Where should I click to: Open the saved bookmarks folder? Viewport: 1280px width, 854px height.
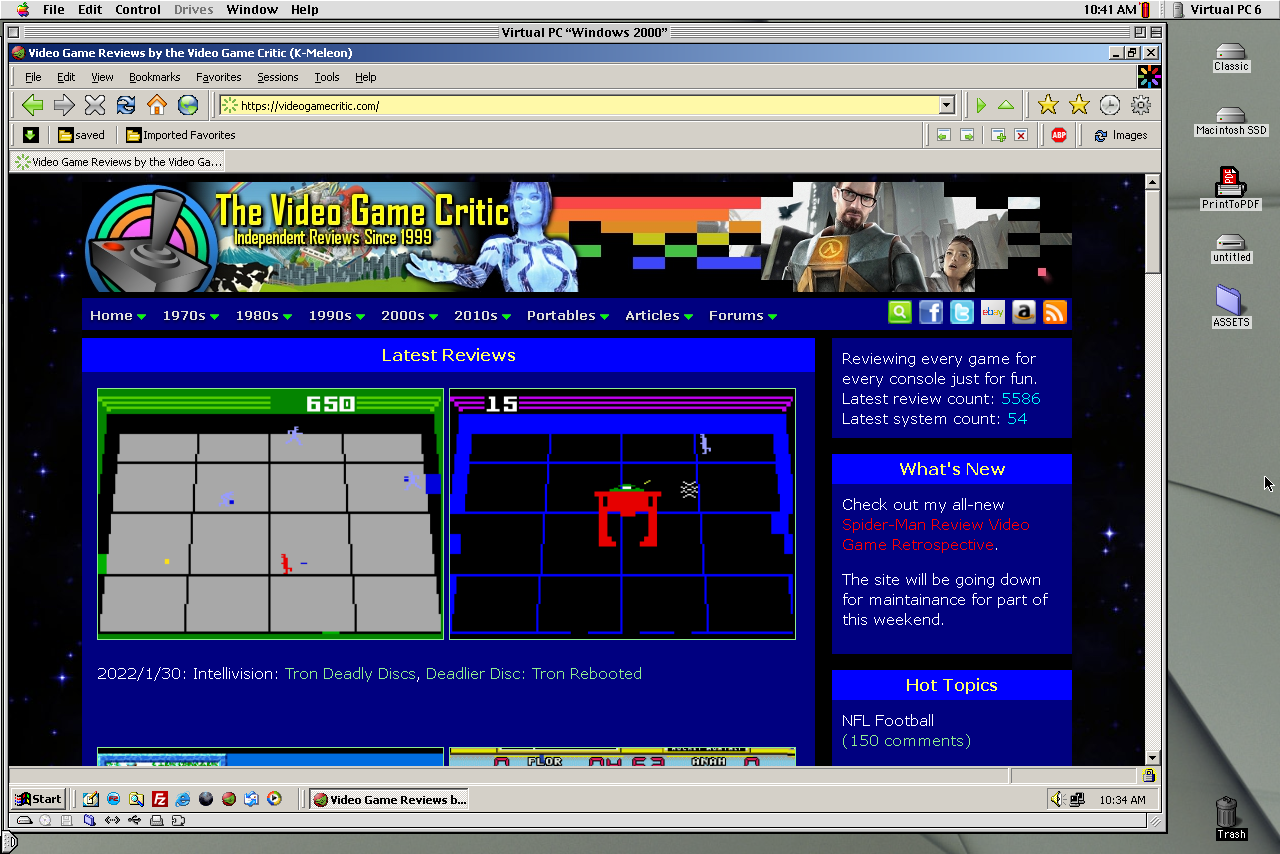click(81, 135)
